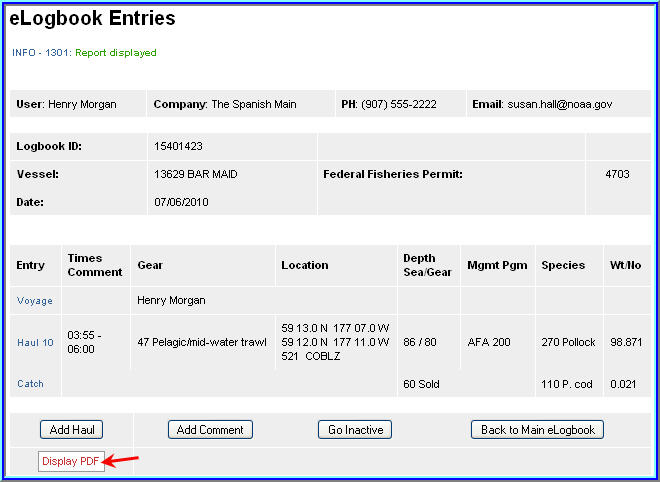The image size is (660, 482).
Task: Click the Mgmt Pgm column header
Action: pos(497,265)
